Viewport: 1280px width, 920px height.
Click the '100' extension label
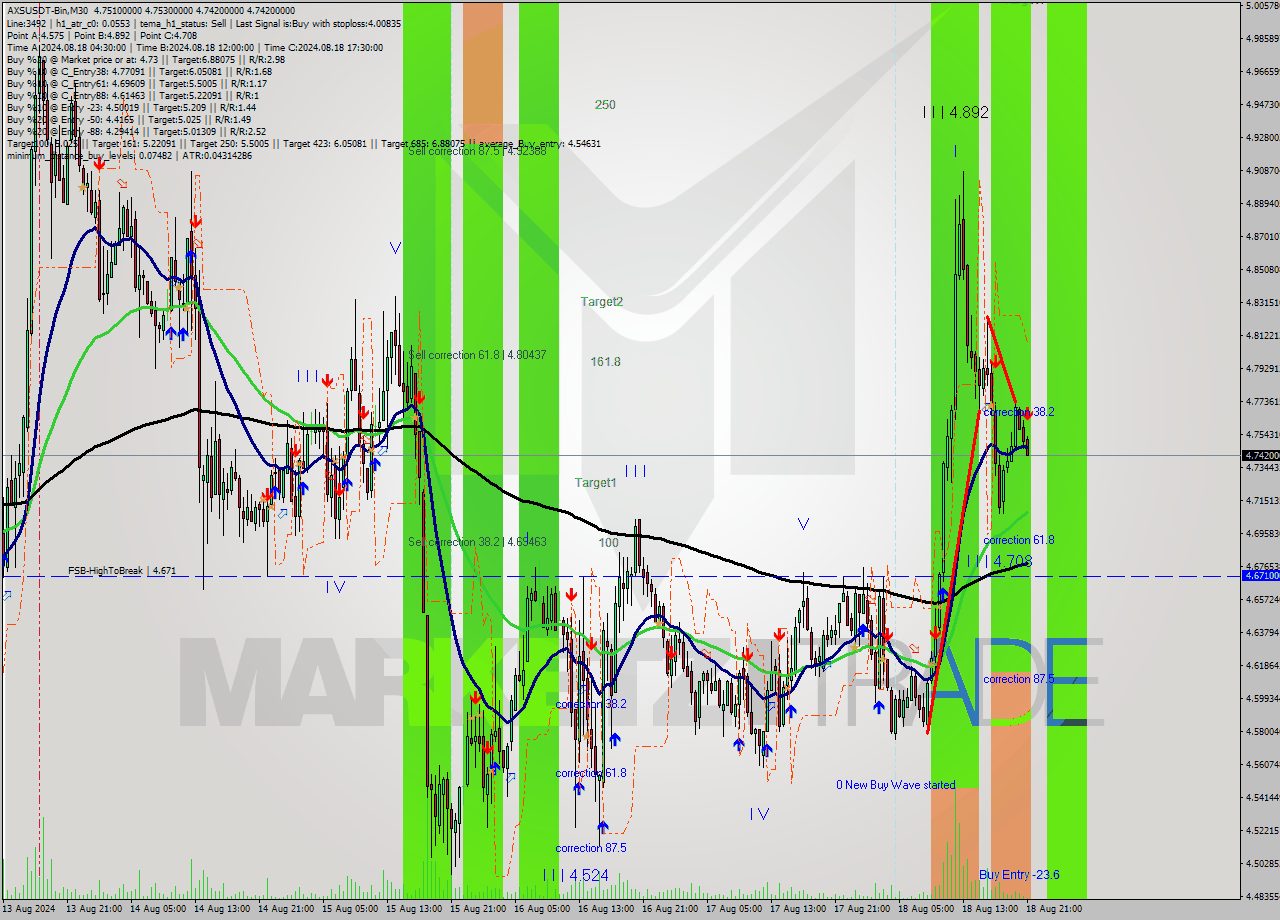tap(608, 543)
